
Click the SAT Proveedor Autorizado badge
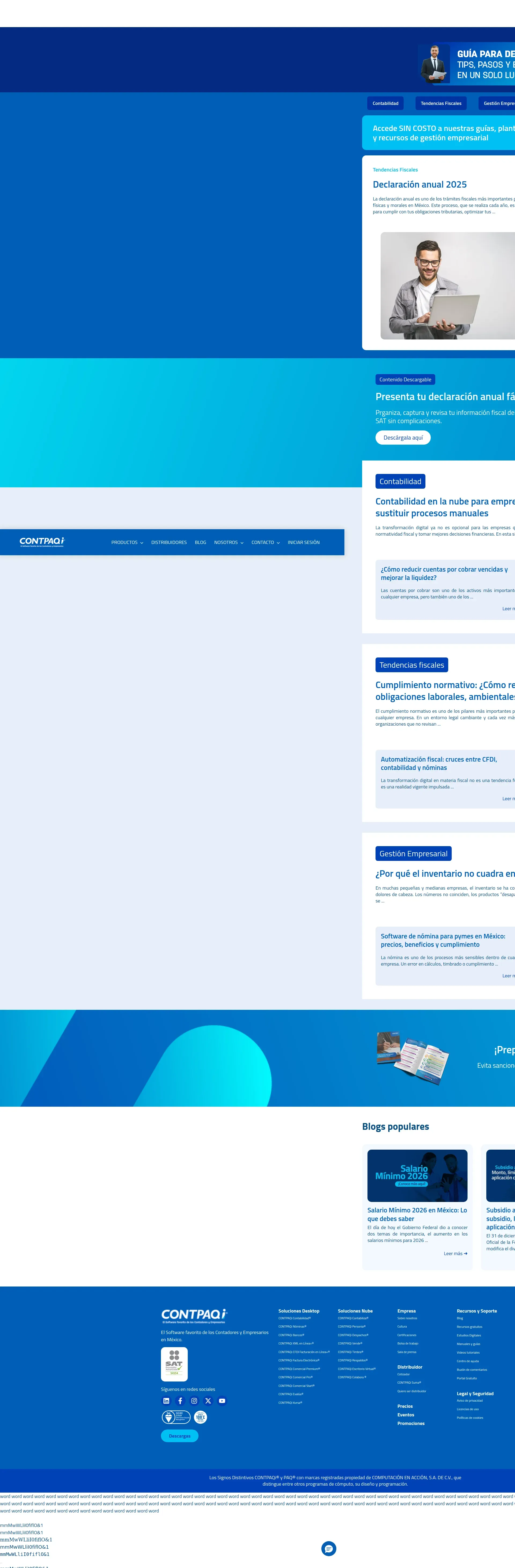pyautogui.click(x=174, y=1364)
